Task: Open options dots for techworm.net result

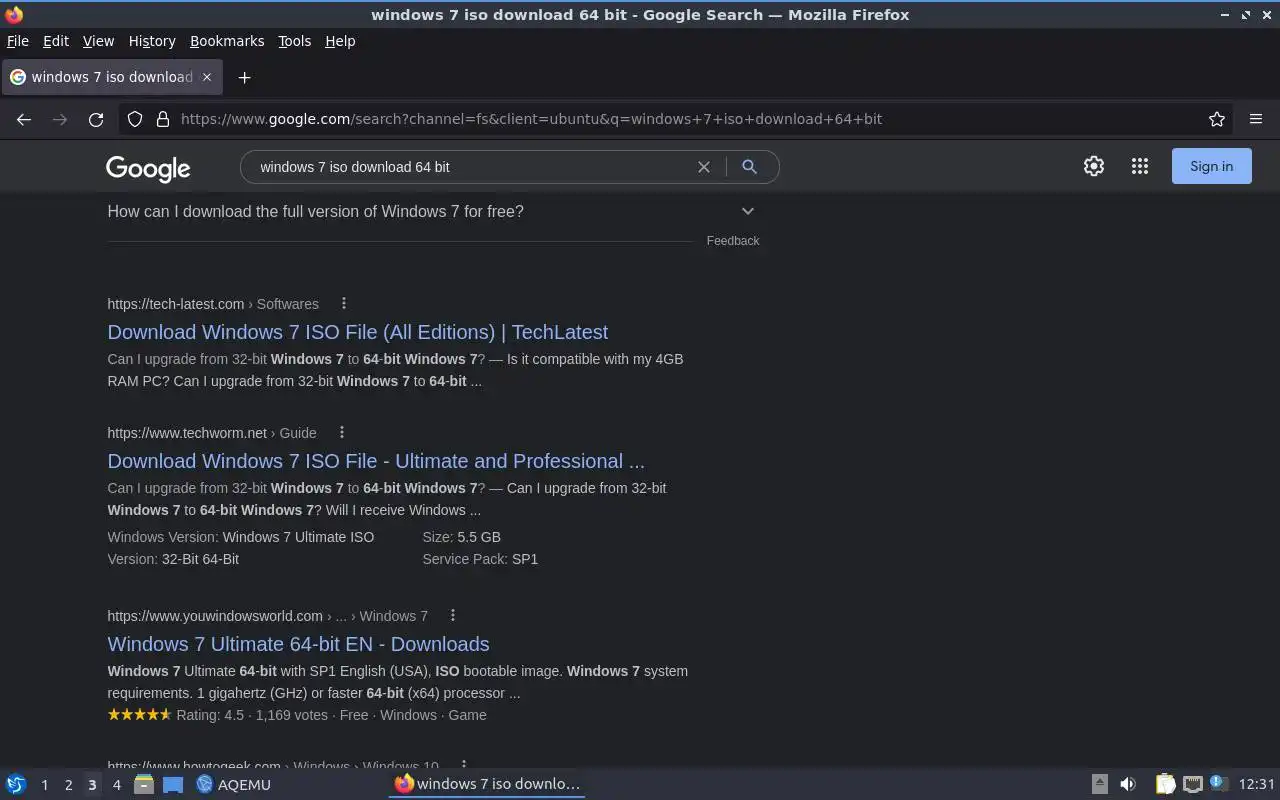Action: [342, 433]
